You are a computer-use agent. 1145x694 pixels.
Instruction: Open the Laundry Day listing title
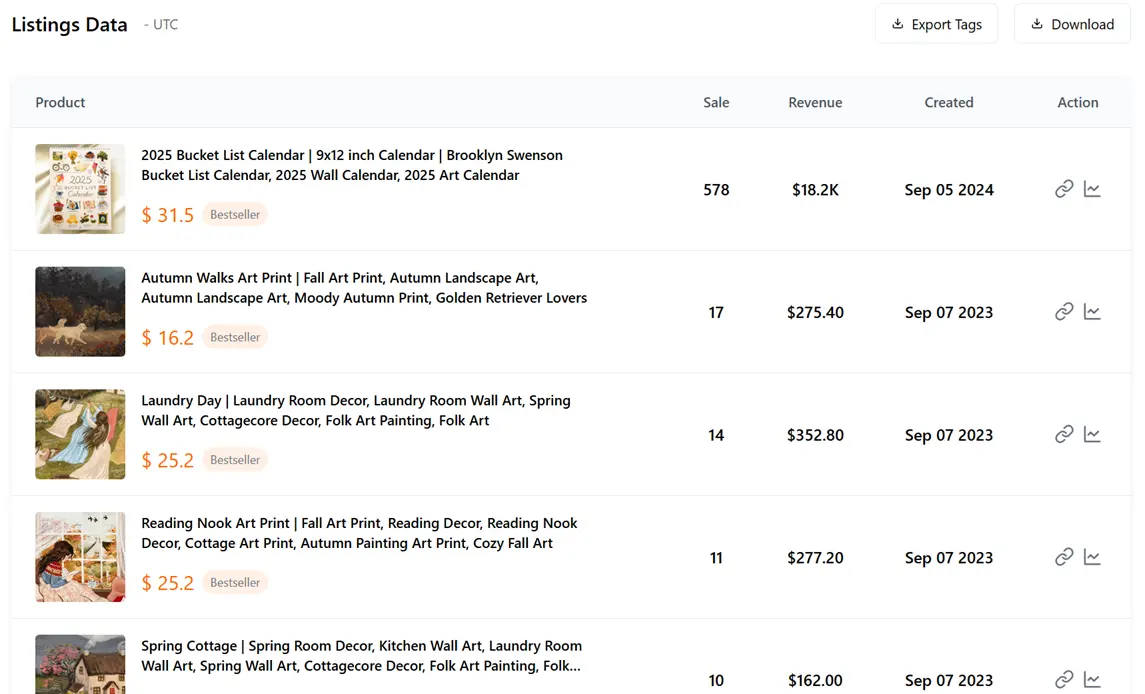point(356,411)
